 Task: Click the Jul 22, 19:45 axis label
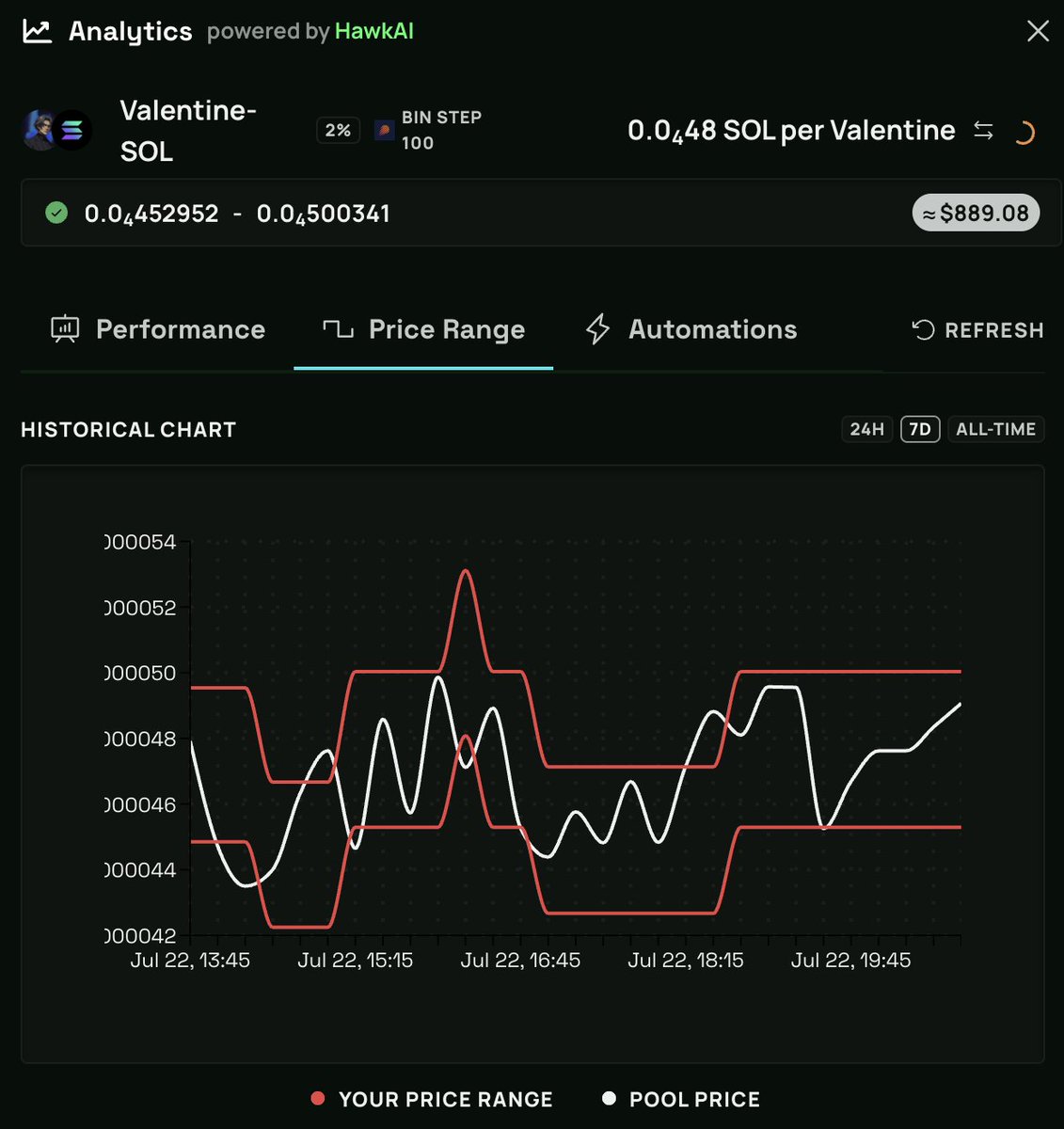[851, 961]
